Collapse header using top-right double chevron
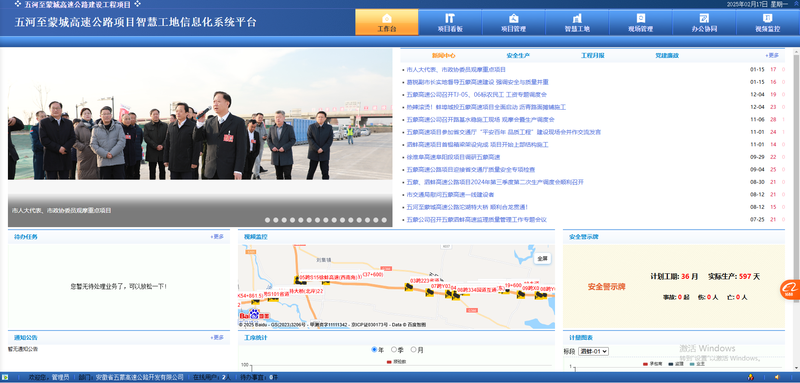This screenshot has height=383, width=800. click(x=796, y=3)
